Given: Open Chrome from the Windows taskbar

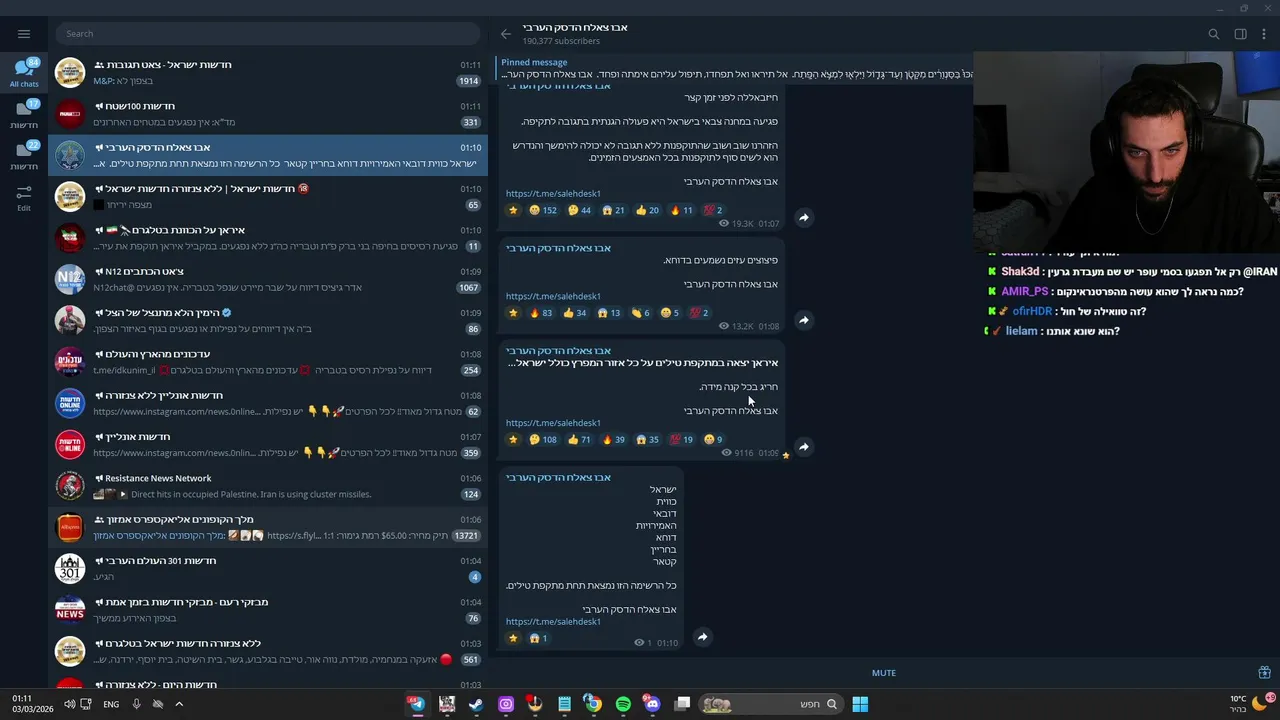Looking at the screenshot, I should click(x=593, y=704).
